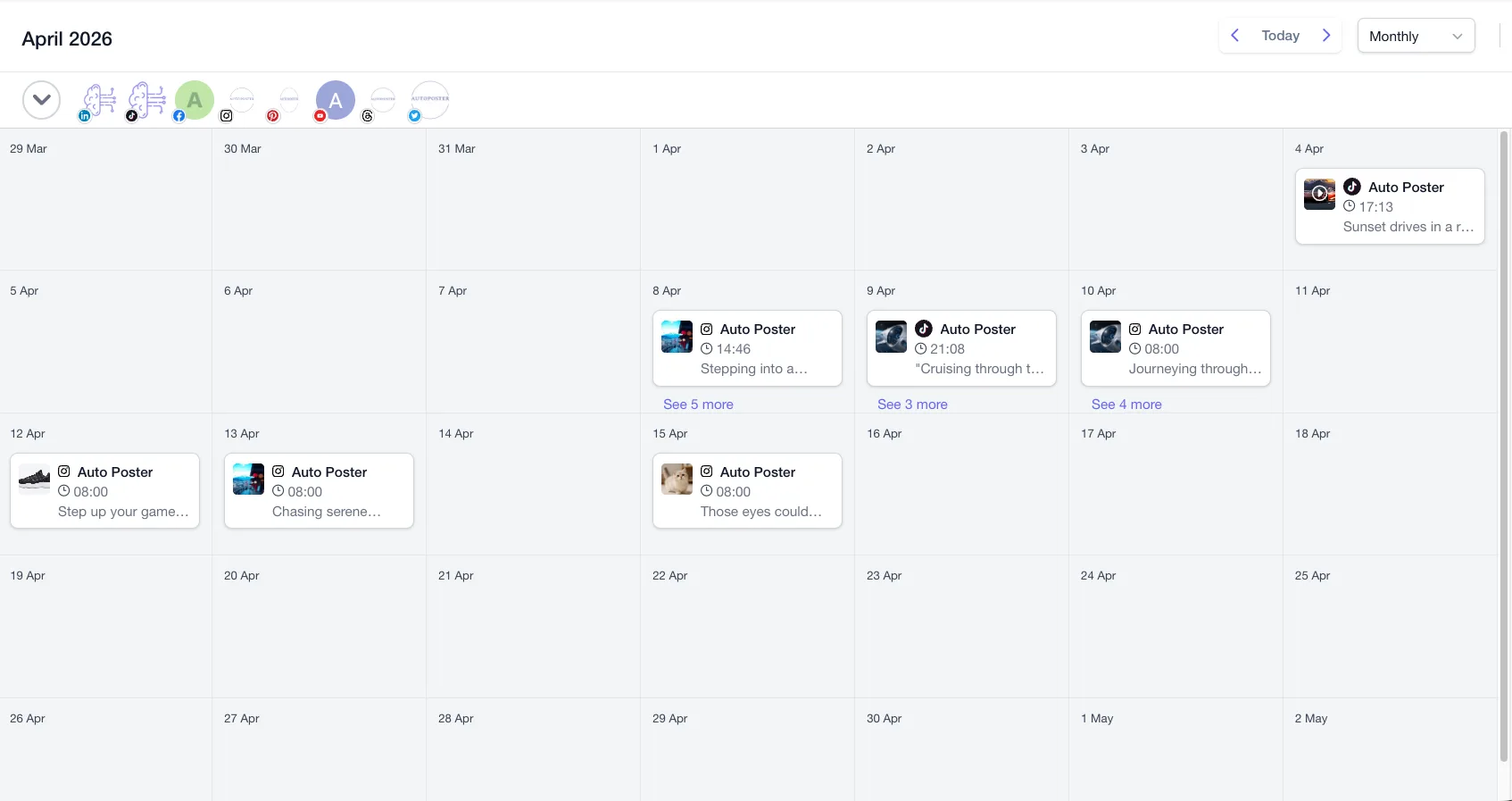Image resolution: width=1512 pixels, height=801 pixels.
Task: Click the 17:13 time on 4 Apr
Action: [x=1375, y=207]
